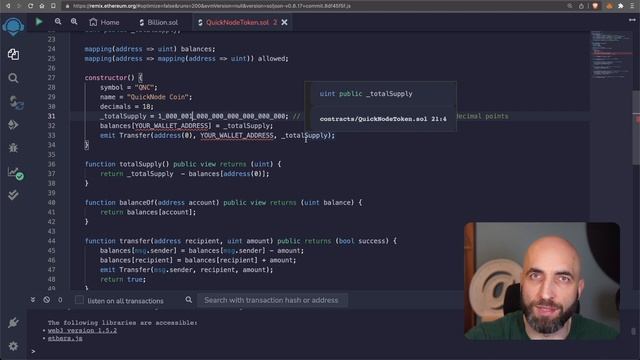Click the mapping balances declaration line 24
Viewport: 640px width, 360px height.
tap(150, 49)
